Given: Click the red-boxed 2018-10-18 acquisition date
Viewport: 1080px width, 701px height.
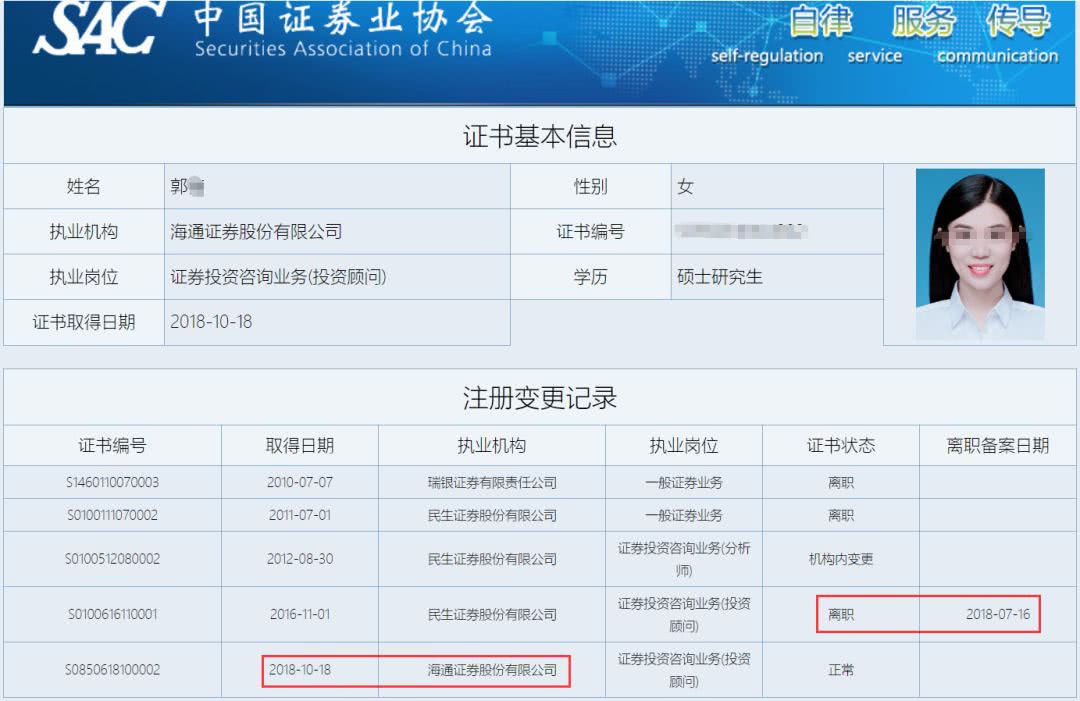Looking at the screenshot, I should click(x=302, y=671).
